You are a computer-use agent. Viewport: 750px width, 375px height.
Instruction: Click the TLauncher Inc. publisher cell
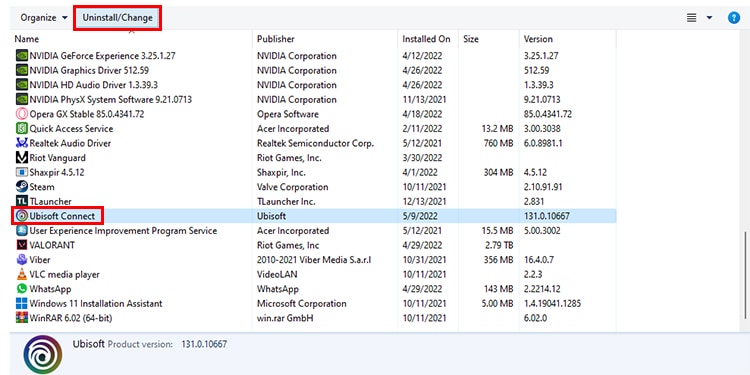point(286,201)
